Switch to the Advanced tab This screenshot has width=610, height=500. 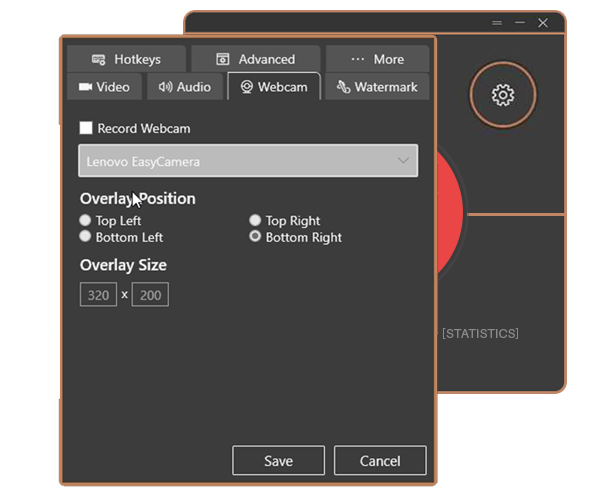256,59
